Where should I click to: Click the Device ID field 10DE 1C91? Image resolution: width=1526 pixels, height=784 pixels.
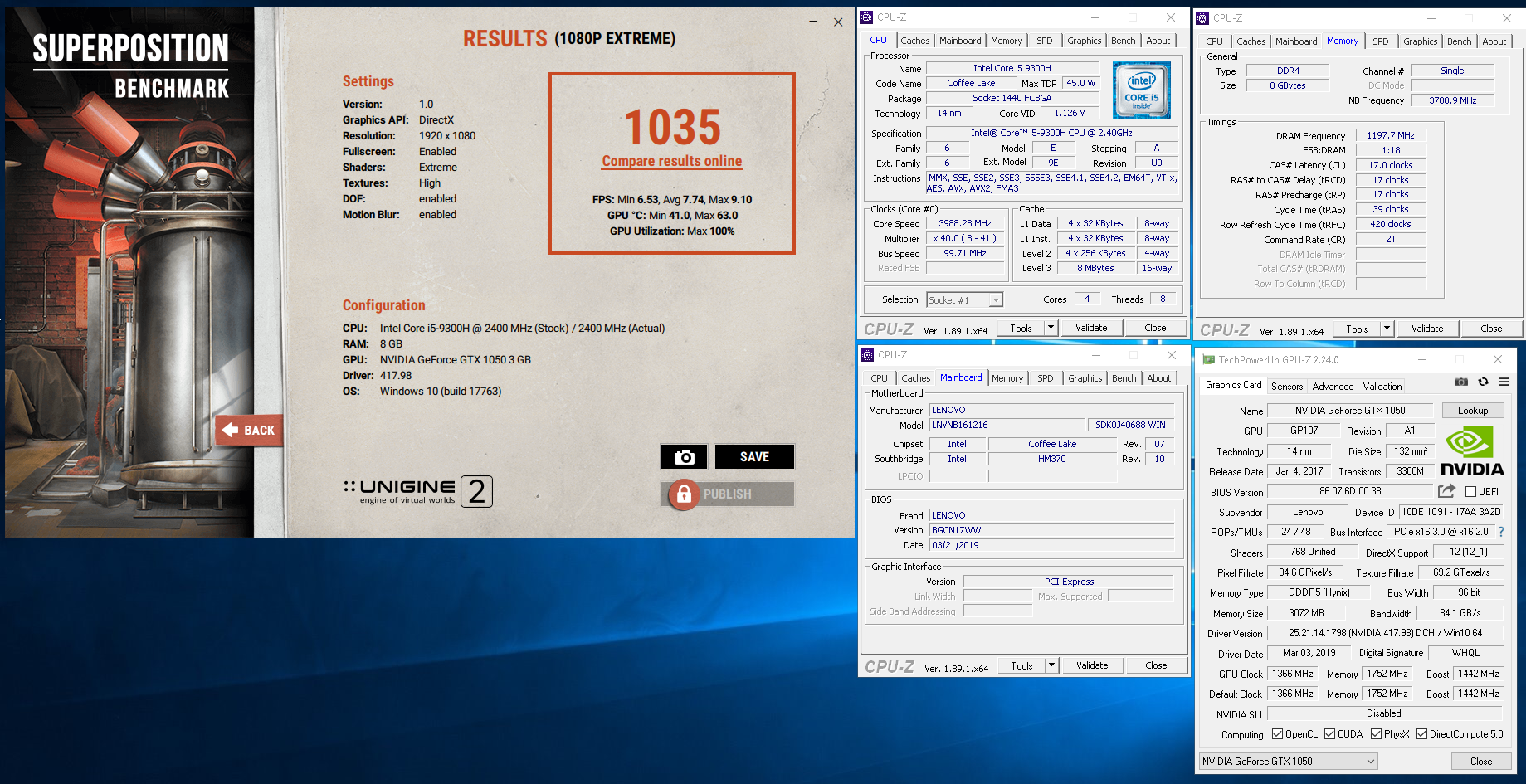pyautogui.click(x=1451, y=512)
